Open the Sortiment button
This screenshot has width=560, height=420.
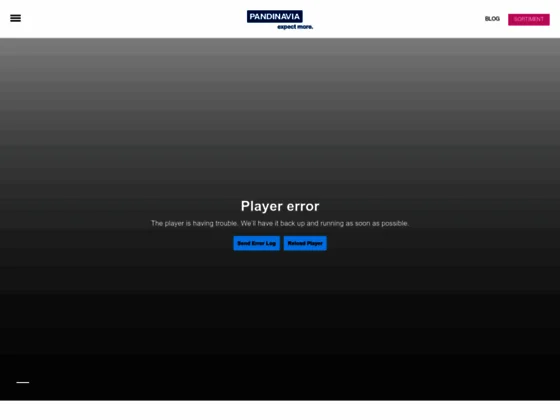pyautogui.click(x=529, y=19)
